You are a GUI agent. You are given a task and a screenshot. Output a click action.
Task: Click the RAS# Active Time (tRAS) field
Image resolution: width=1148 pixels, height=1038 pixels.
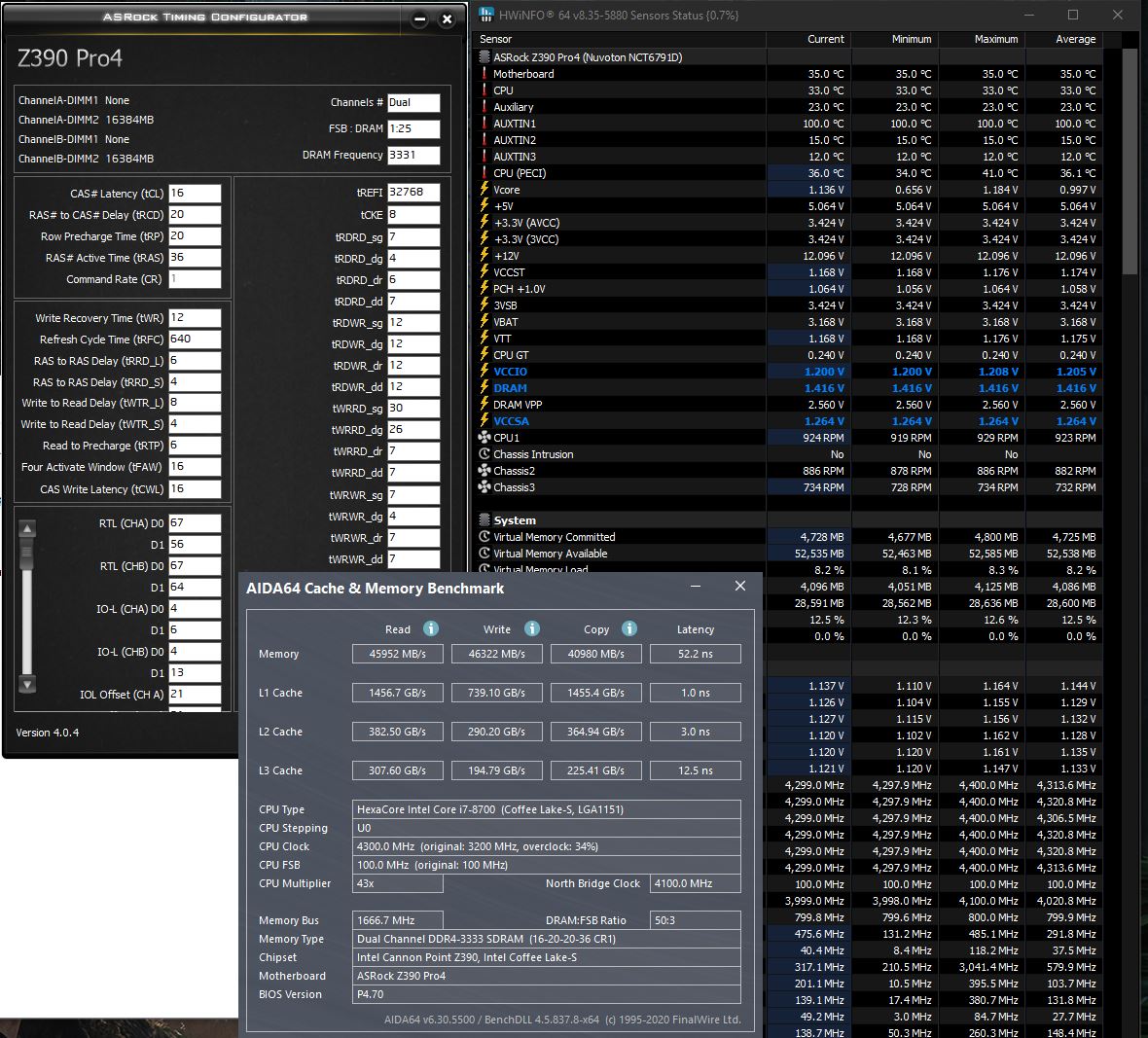[195, 258]
